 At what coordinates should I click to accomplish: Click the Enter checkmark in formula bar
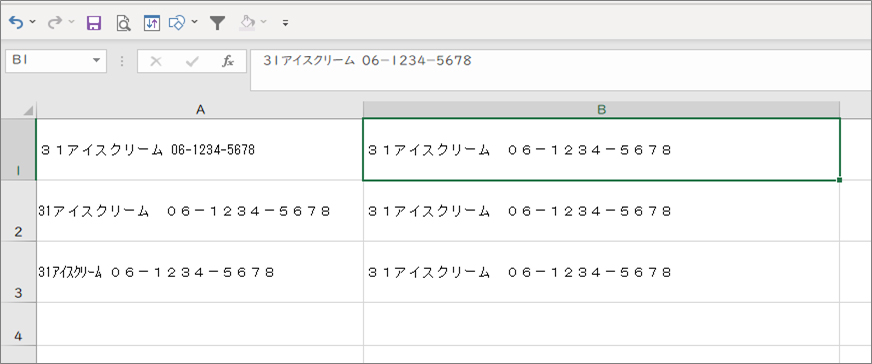pos(192,62)
